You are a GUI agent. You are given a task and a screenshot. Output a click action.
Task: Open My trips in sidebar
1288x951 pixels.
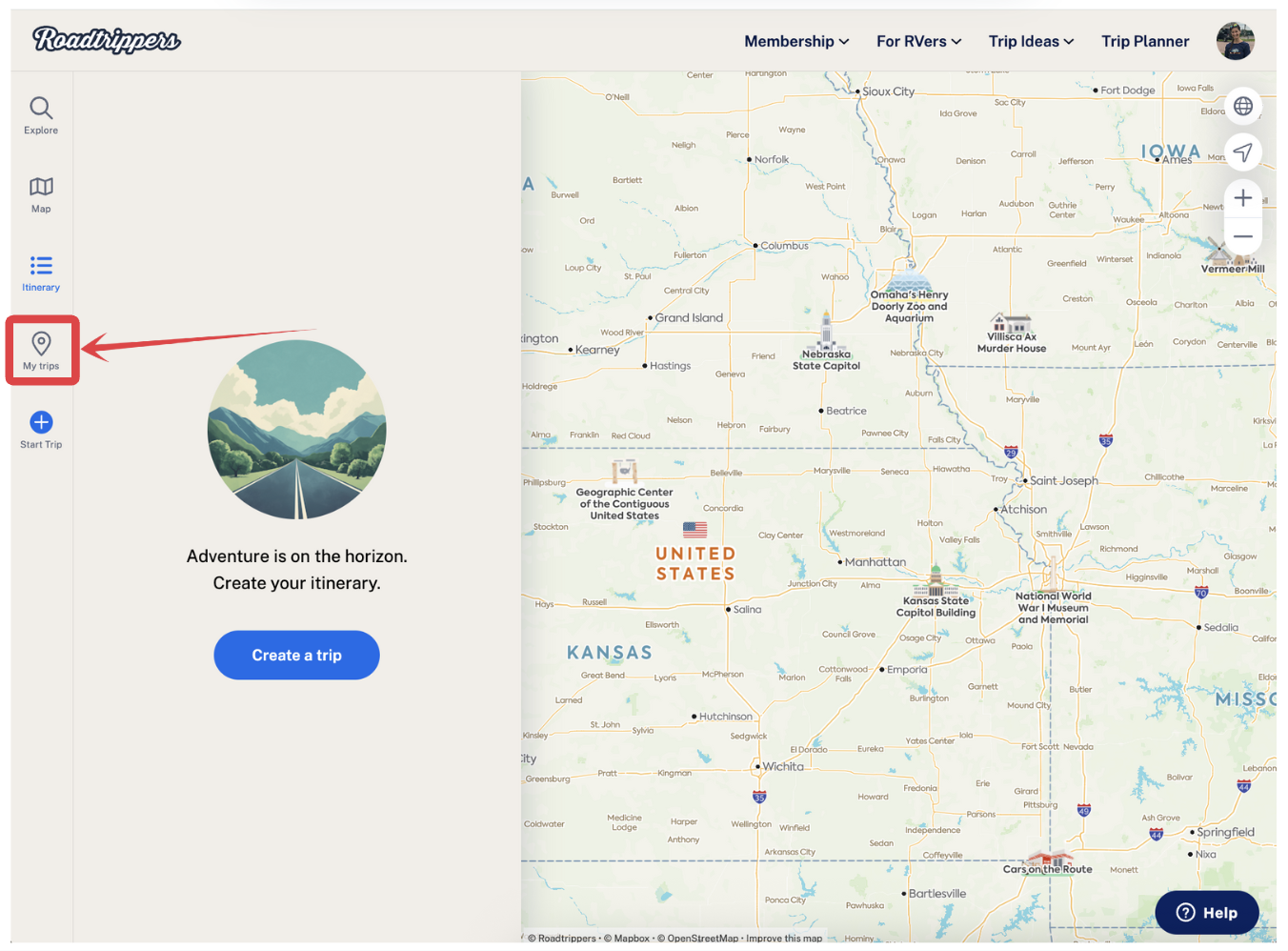(x=42, y=351)
